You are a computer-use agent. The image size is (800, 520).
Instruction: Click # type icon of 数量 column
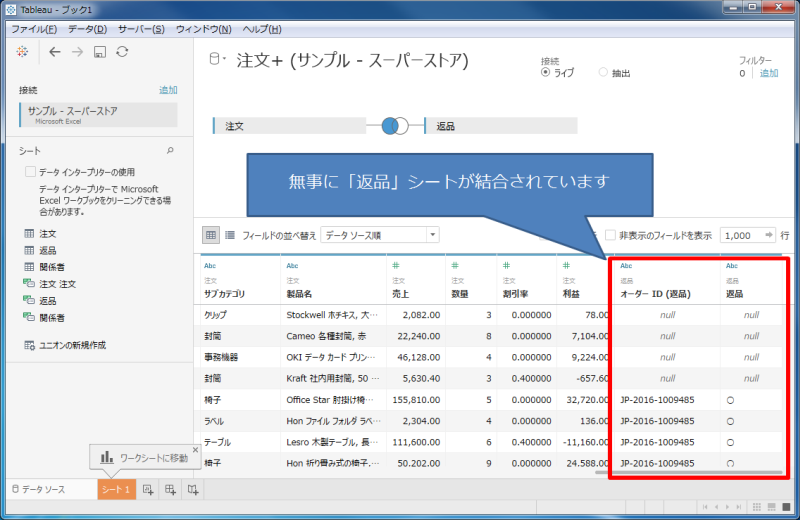(455, 265)
